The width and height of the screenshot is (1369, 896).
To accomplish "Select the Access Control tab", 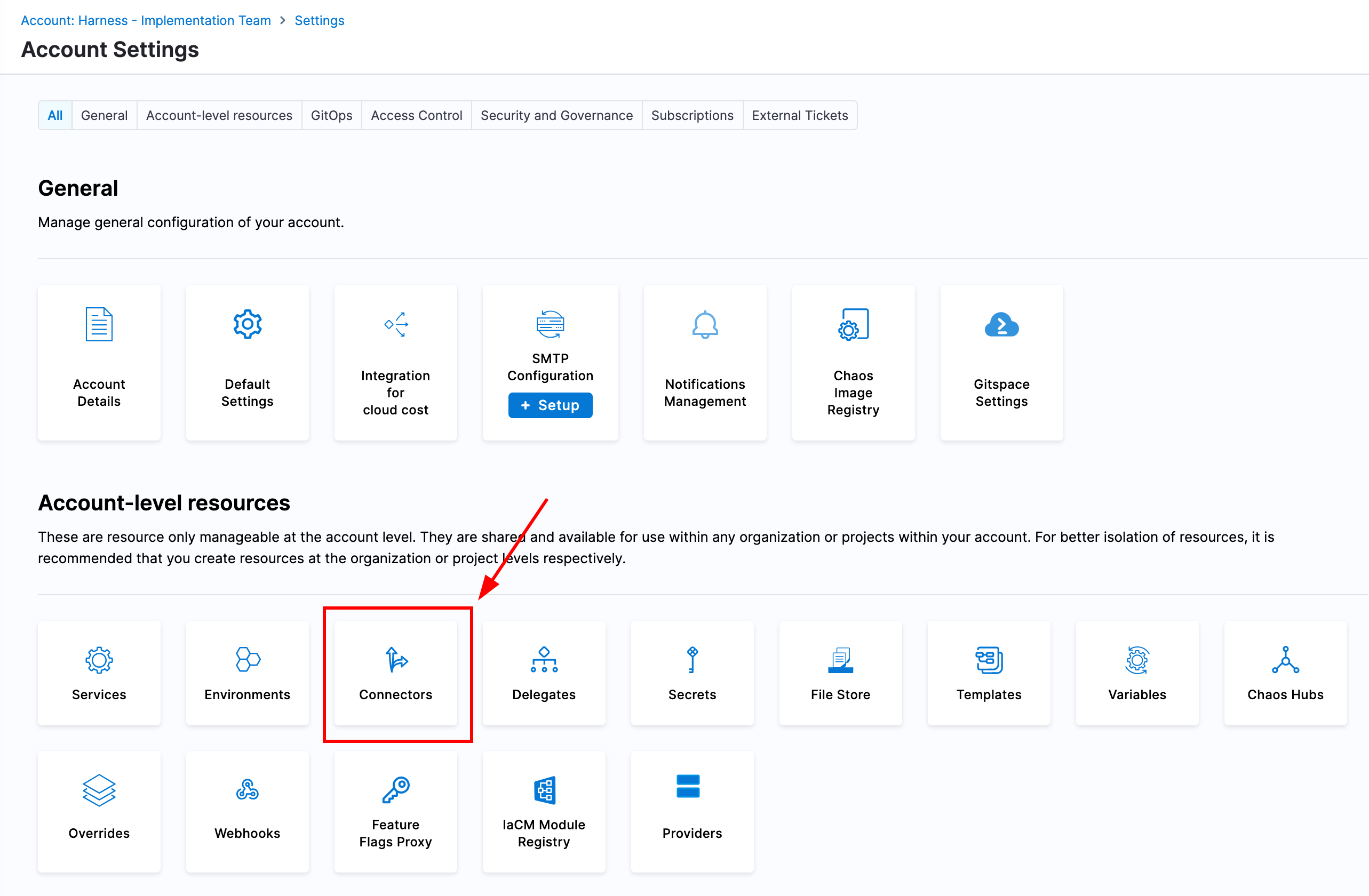I will [x=416, y=116].
